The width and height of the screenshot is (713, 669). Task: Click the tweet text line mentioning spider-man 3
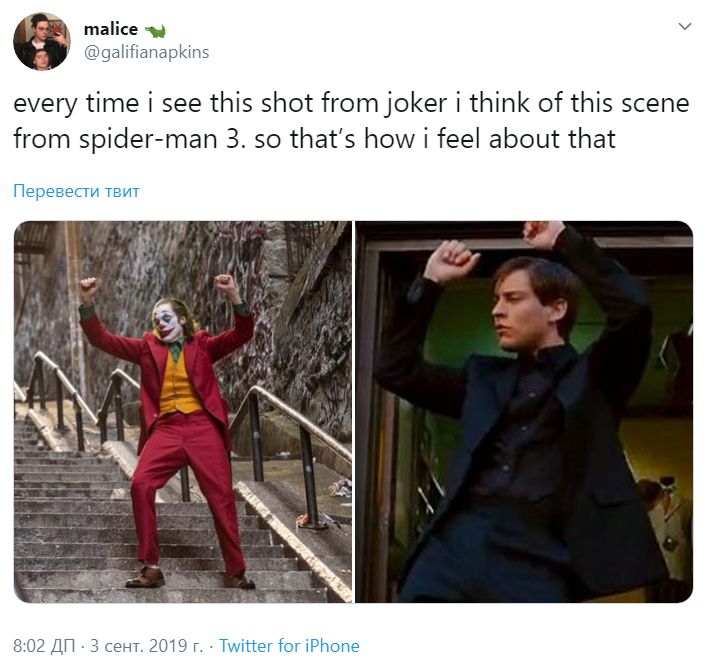pos(314,139)
